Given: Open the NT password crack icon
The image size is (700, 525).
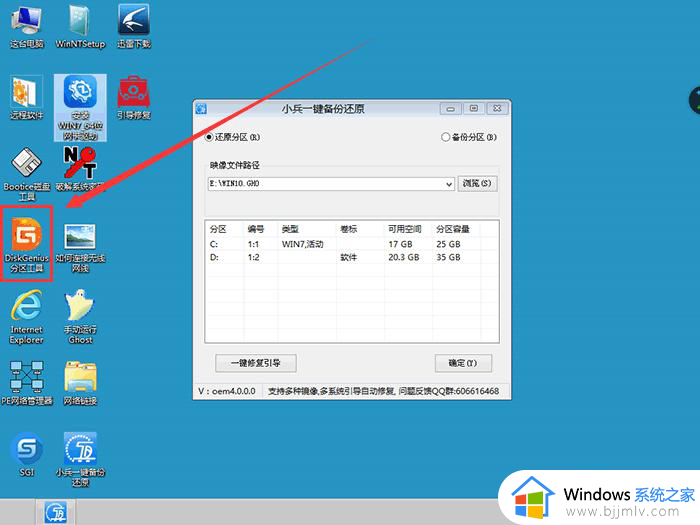Looking at the screenshot, I should (80, 170).
